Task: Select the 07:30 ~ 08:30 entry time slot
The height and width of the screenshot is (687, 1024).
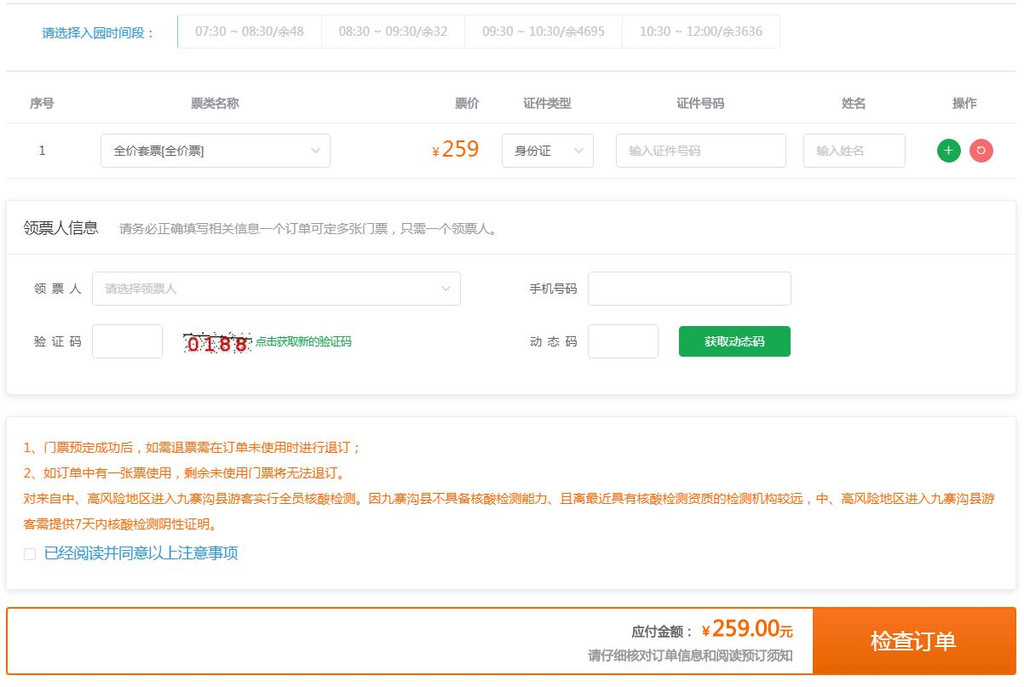Action: pos(249,31)
